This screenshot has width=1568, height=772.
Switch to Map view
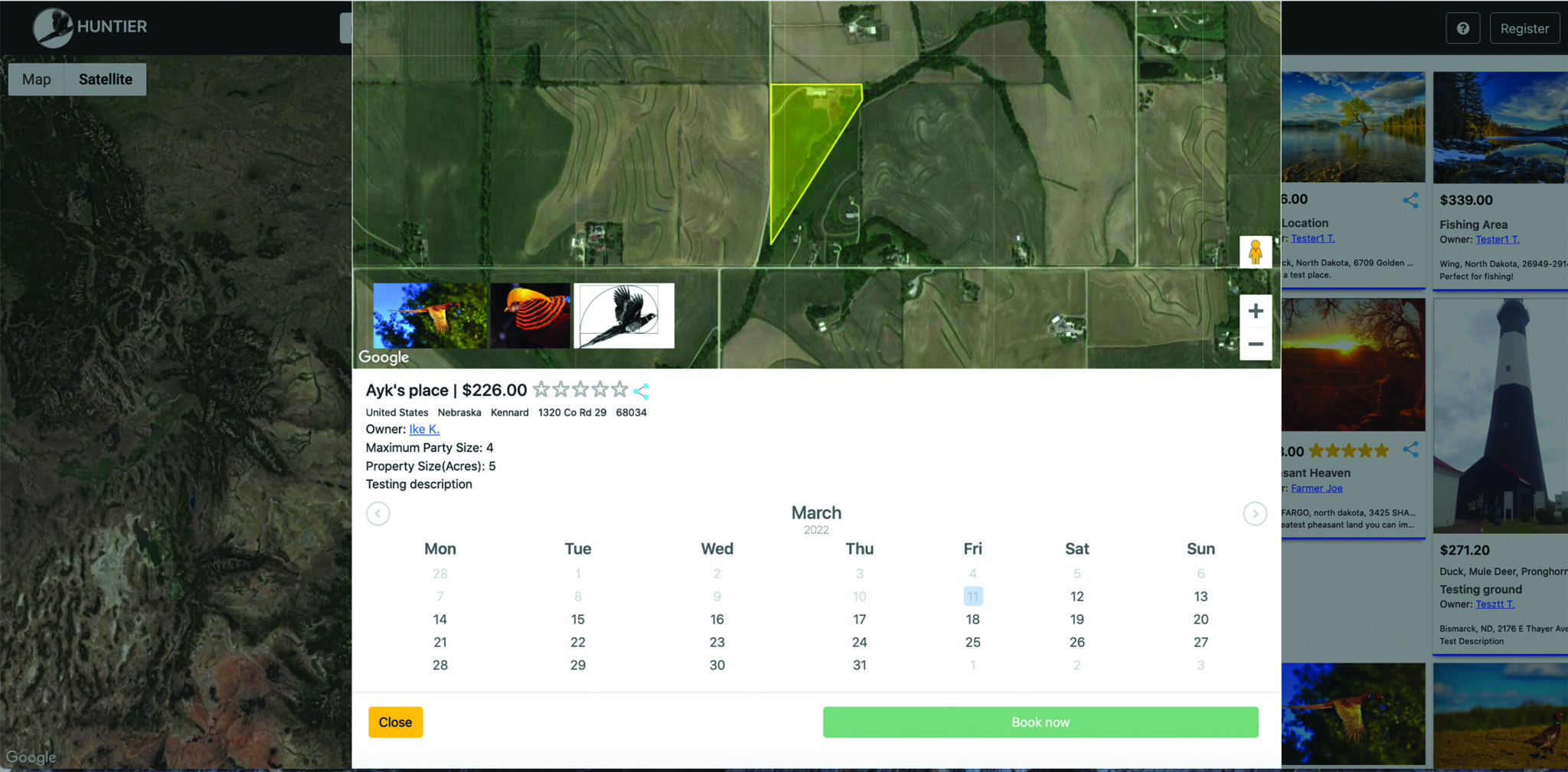tap(36, 79)
